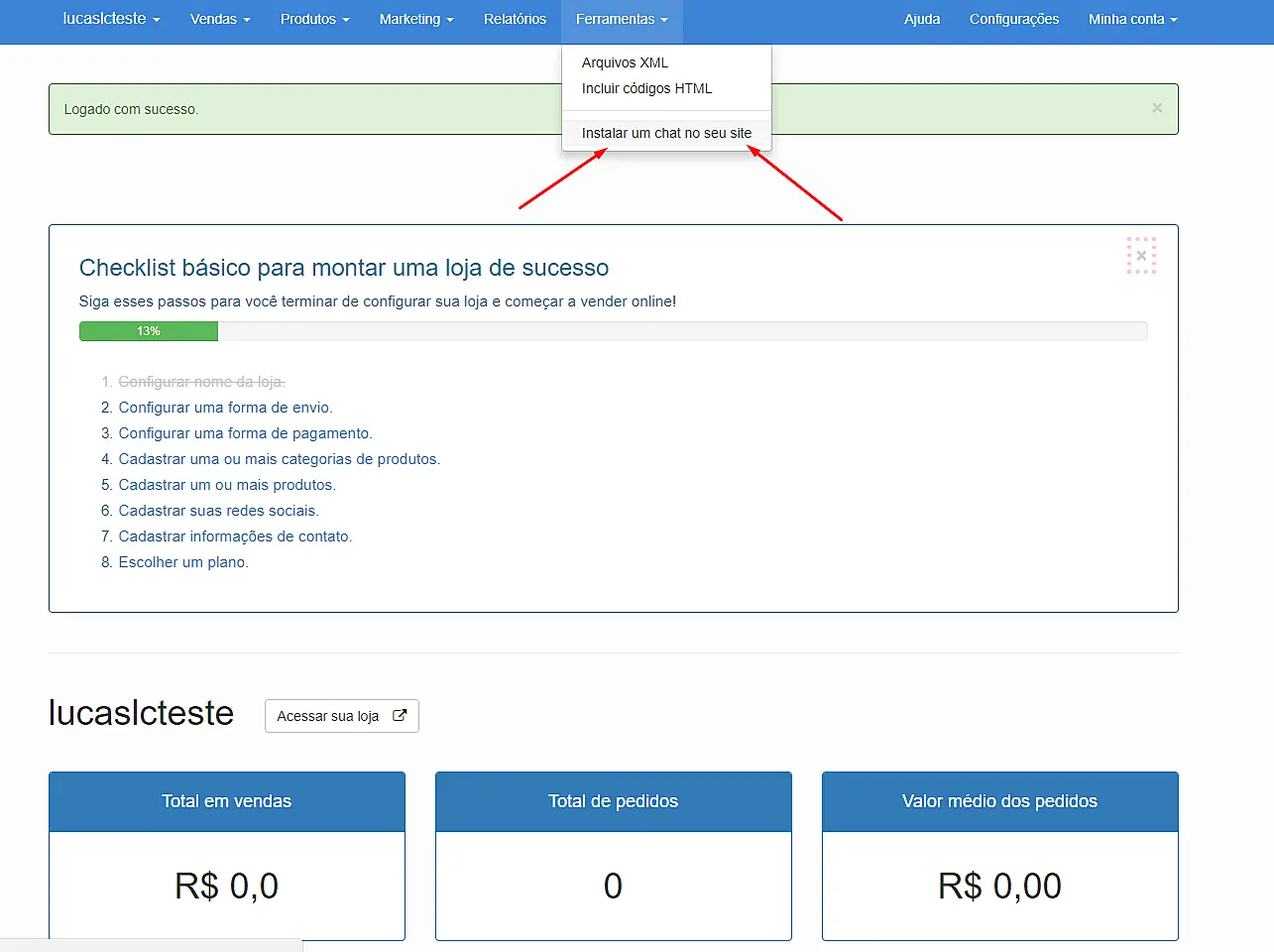Click the Ajuda link

click(922, 19)
